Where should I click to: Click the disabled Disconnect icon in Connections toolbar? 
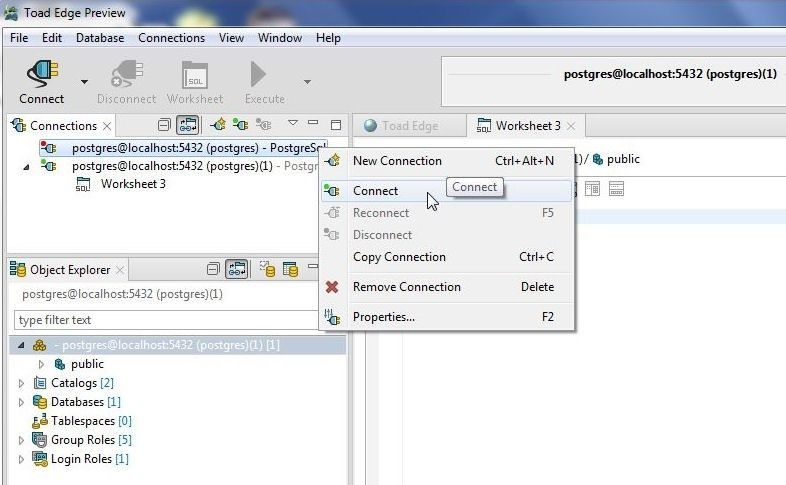[263, 124]
